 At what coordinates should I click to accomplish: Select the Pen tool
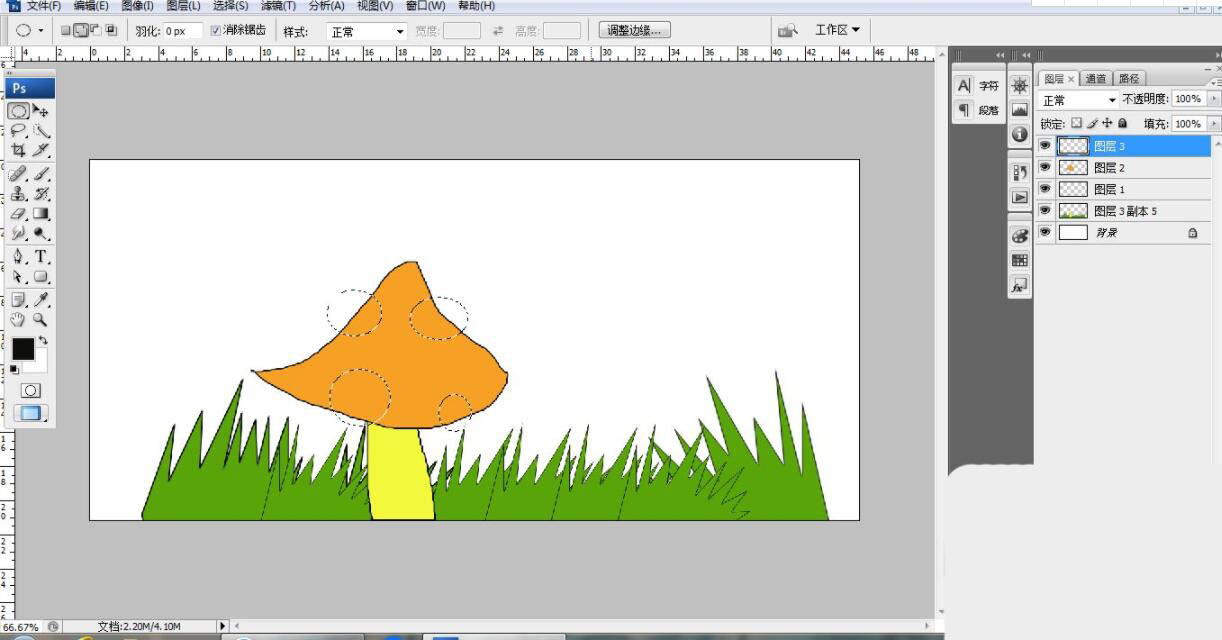click(x=18, y=257)
